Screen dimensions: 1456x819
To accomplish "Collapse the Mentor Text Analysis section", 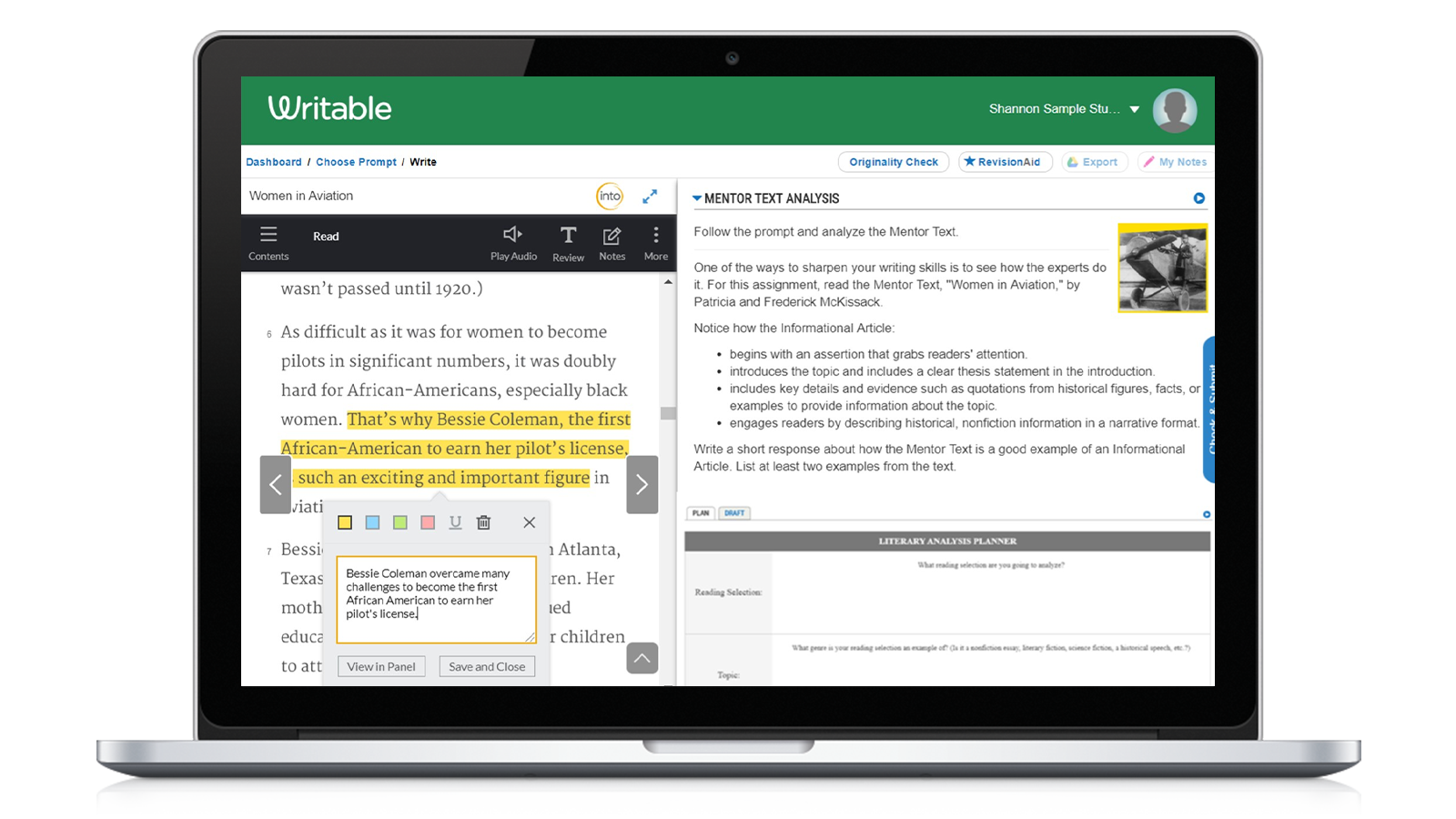I will [697, 197].
